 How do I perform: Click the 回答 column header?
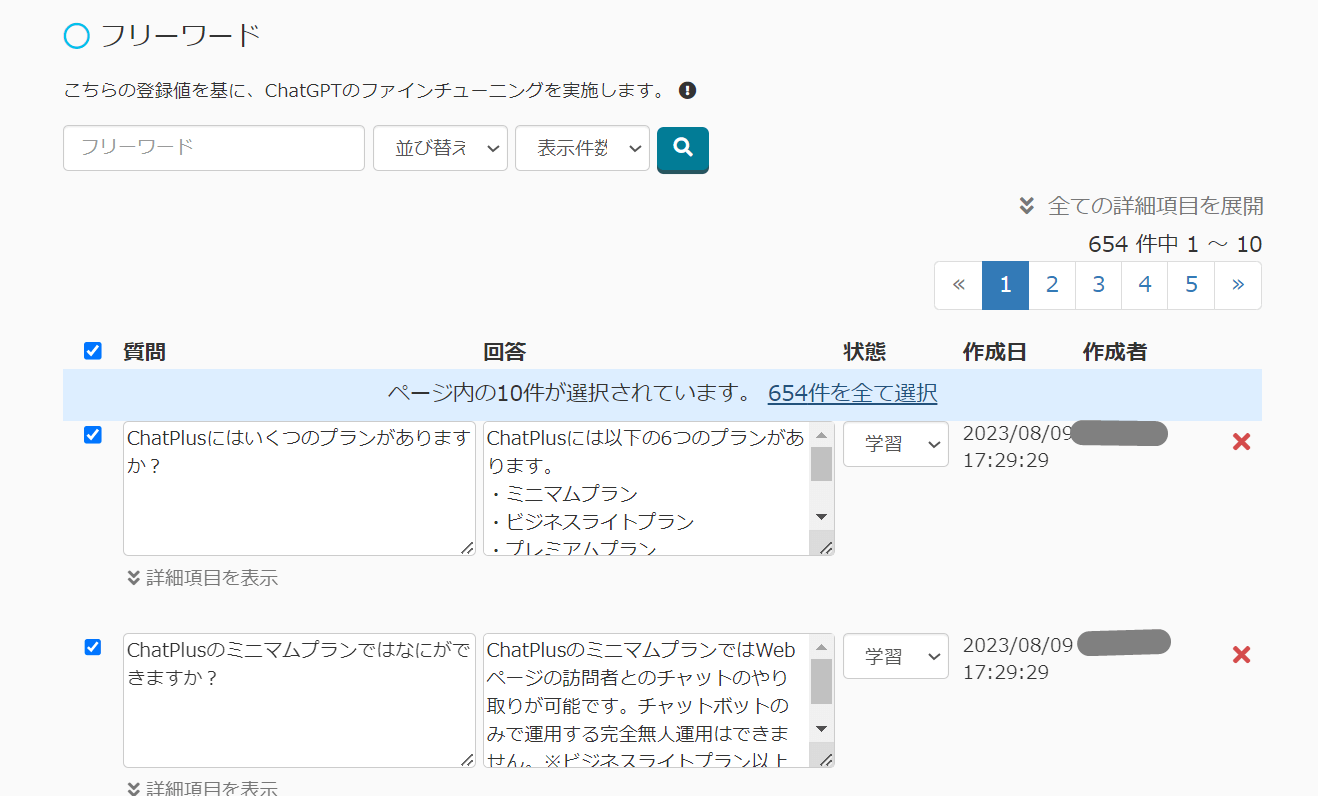point(504,352)
